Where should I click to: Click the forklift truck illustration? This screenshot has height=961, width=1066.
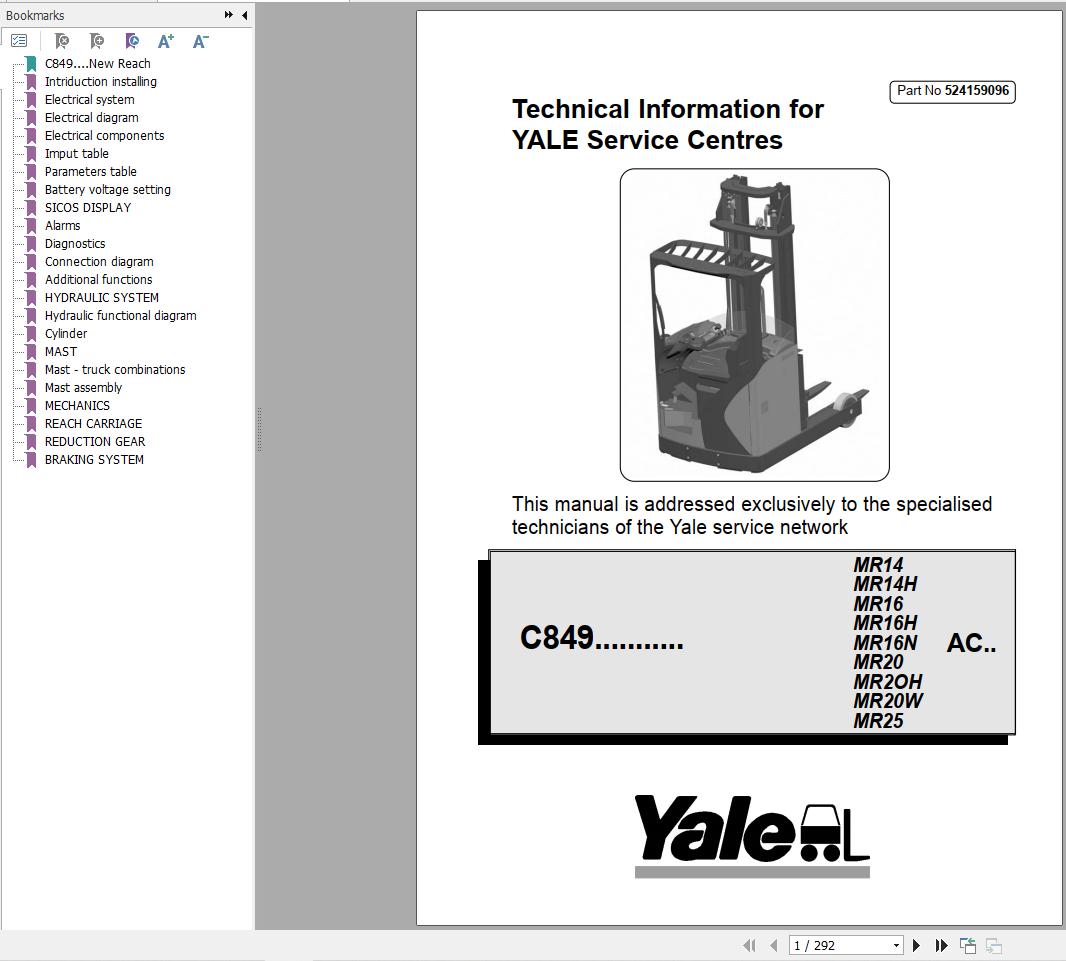[755, 325]
